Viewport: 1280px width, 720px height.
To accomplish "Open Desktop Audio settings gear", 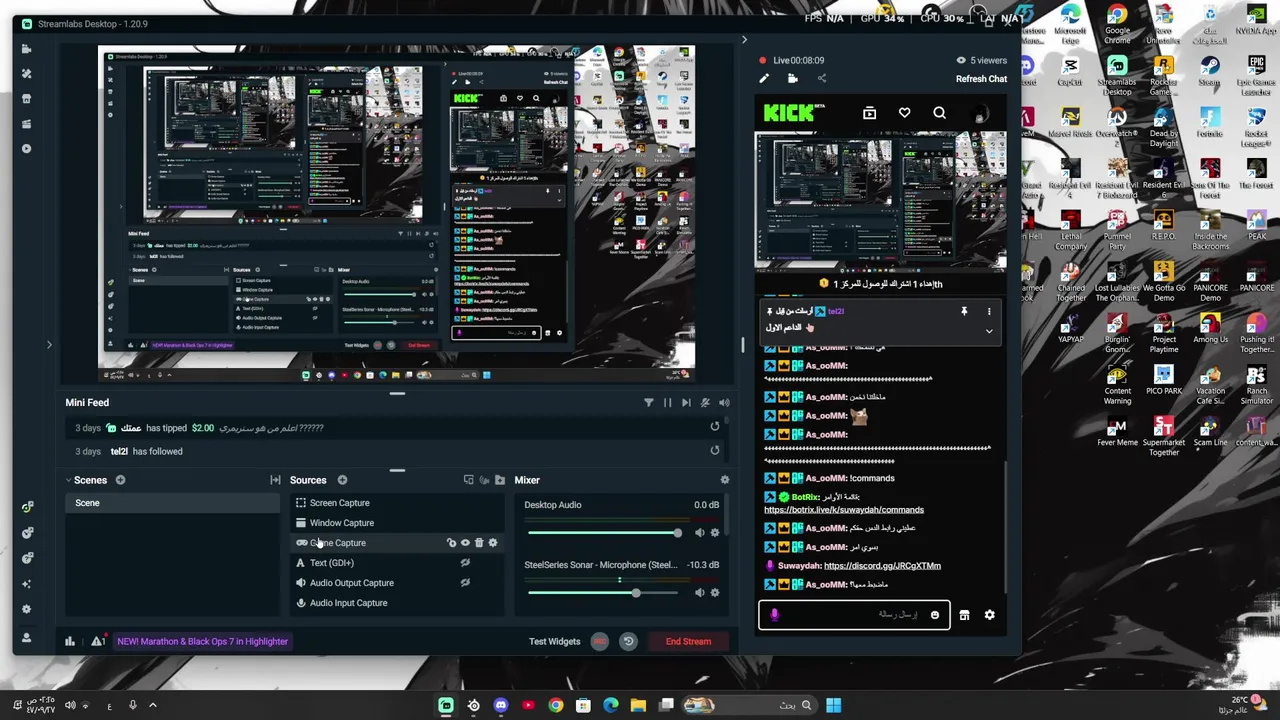I will point(714,533).
